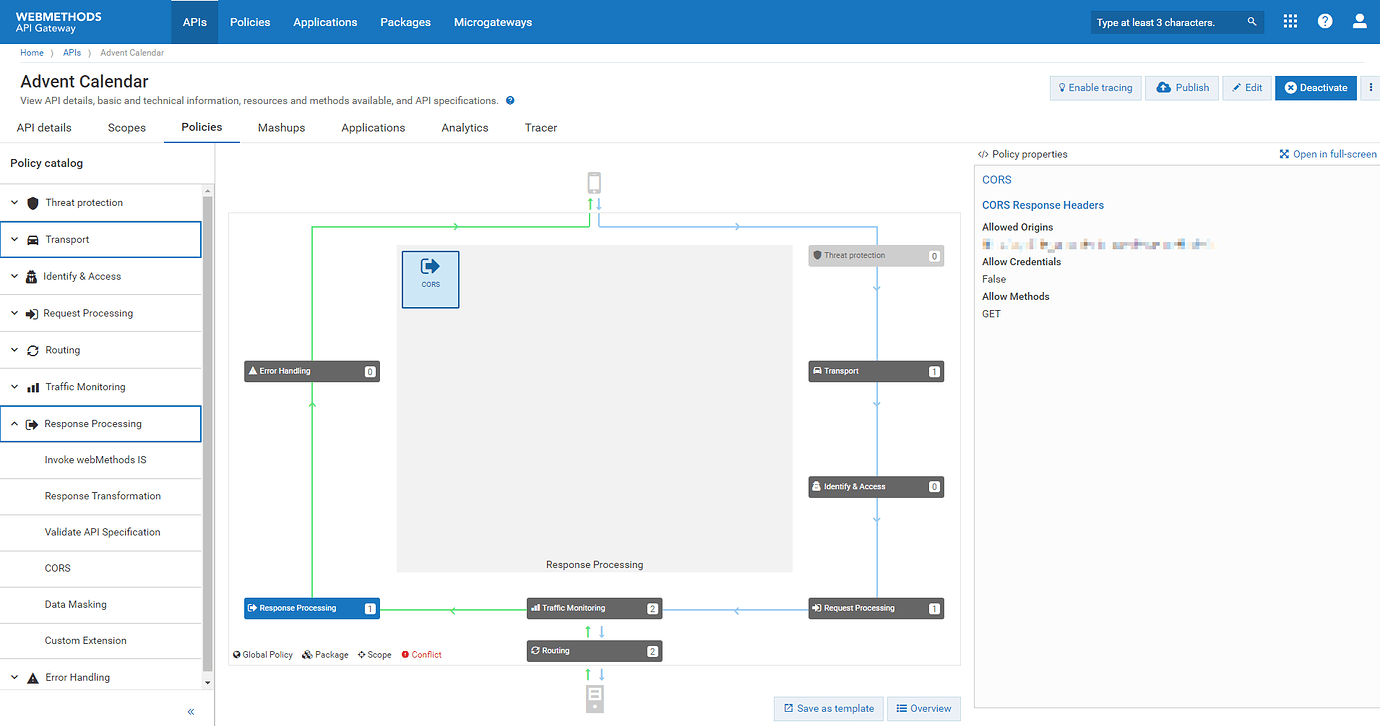
Task: Go to the APIs breadcrumb link
Action: [72, 53]
